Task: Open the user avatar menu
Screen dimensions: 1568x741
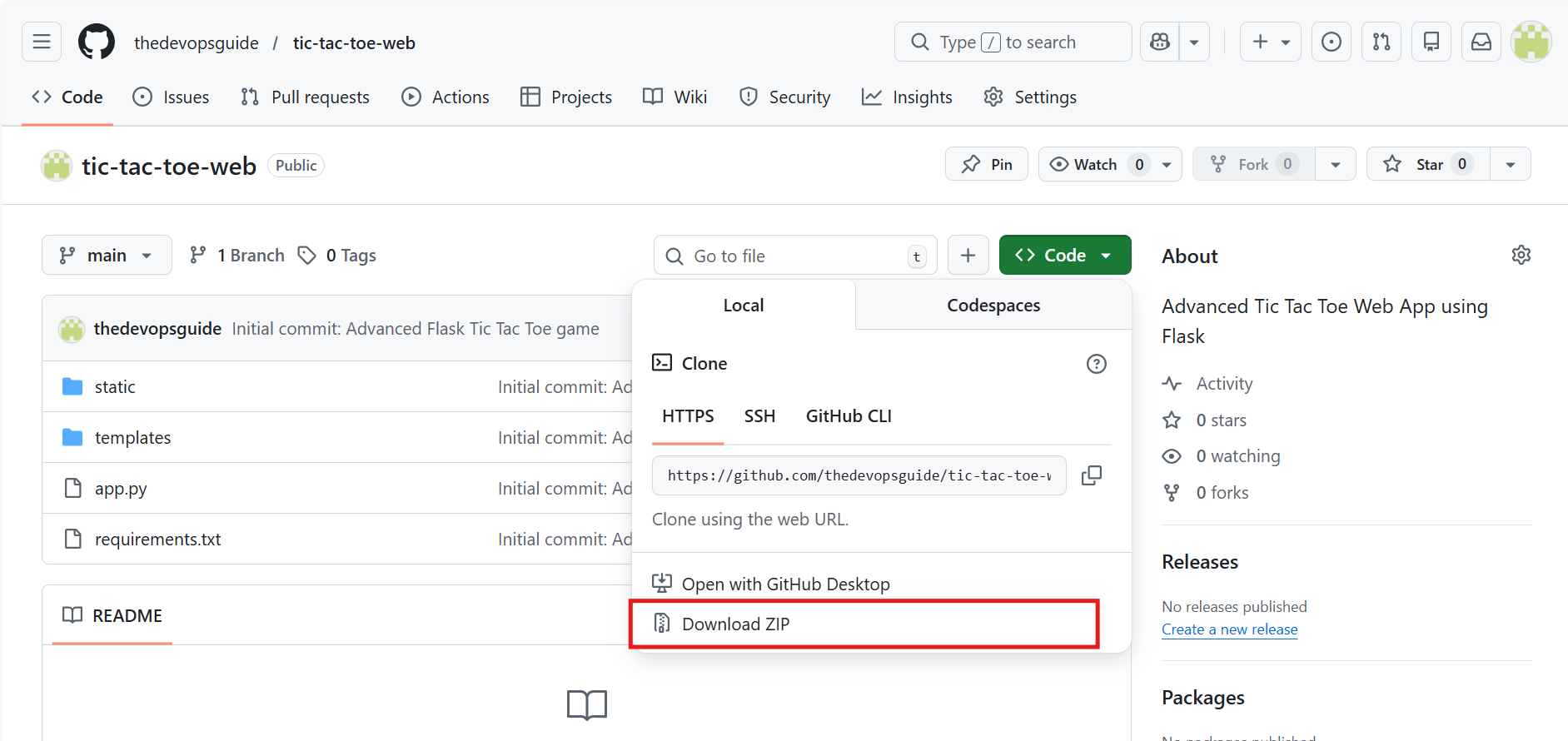Action: pos(1531,42)
